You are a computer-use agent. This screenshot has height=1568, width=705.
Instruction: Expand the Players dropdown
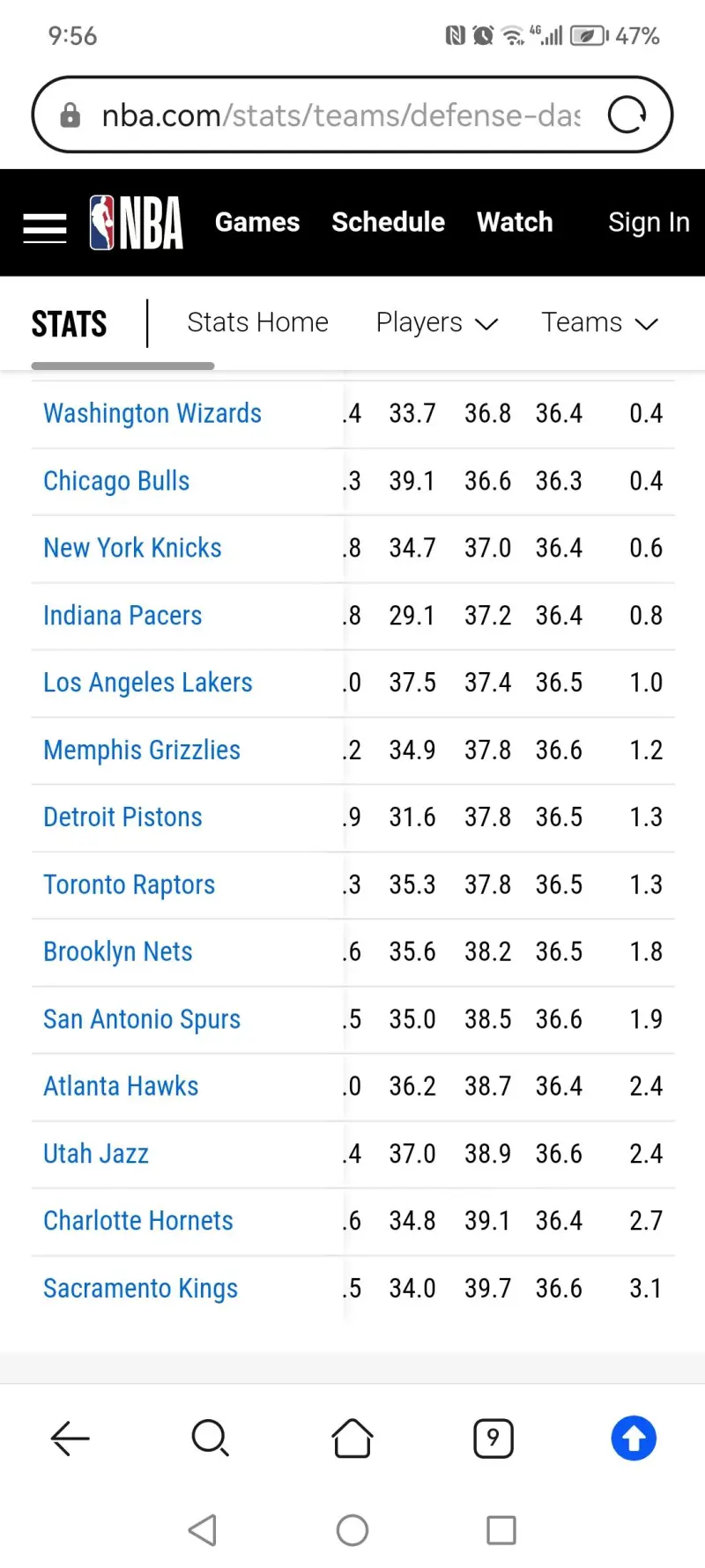(437, 323)
